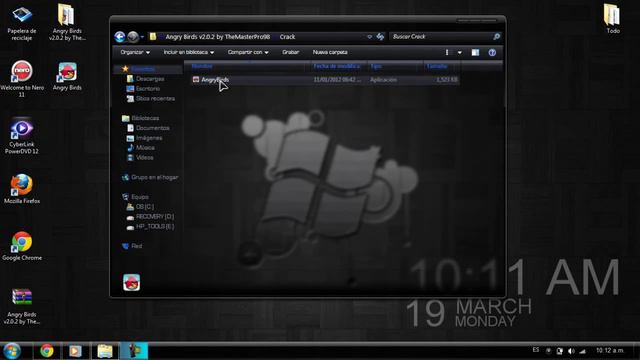Switch to the highlighted active taskbar app
The image size is (640, 360).
pos(134,351)
